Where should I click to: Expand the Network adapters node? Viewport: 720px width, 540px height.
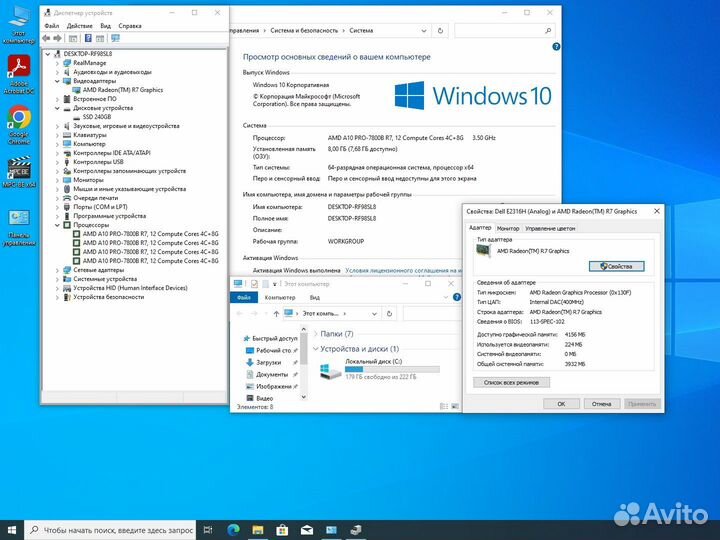point(57,270)
